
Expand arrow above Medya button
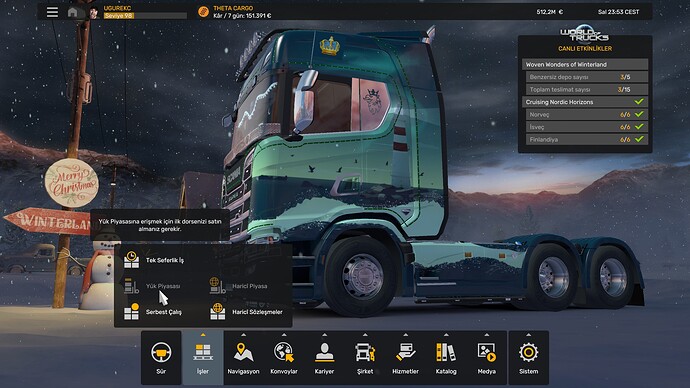click(486, 335)
